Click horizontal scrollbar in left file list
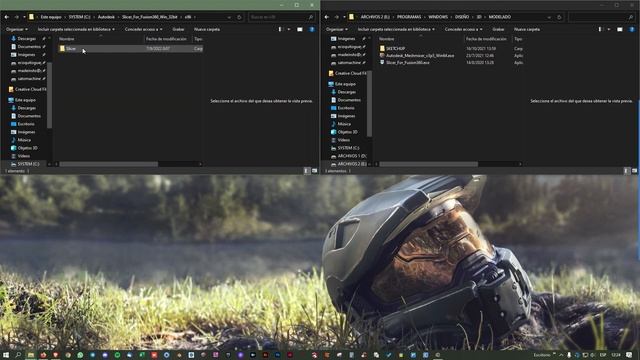This screenshot has width=640, height=360. point(109,164)
